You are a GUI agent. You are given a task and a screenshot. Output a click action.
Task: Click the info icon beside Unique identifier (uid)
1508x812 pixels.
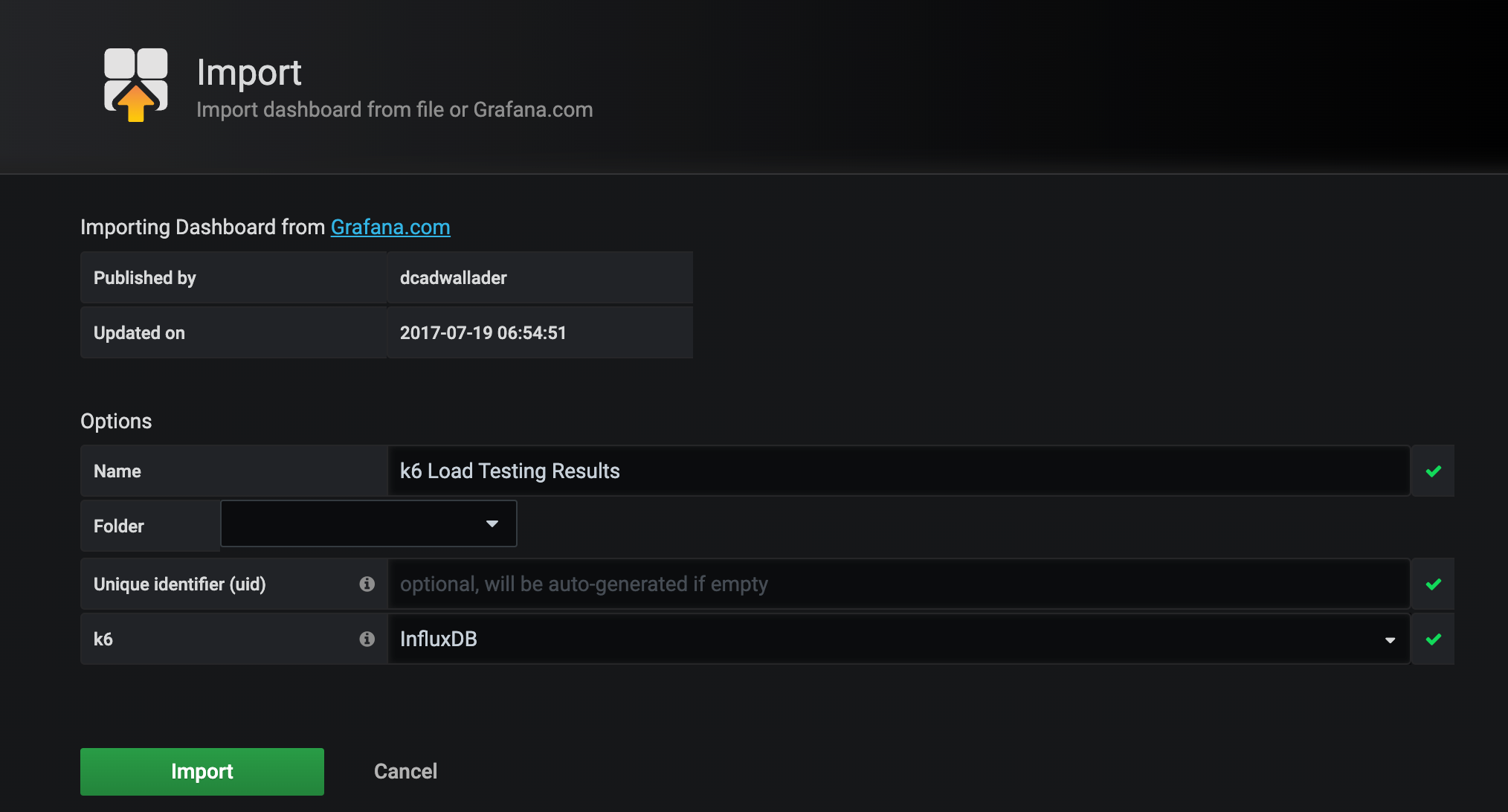coord(367,584)
